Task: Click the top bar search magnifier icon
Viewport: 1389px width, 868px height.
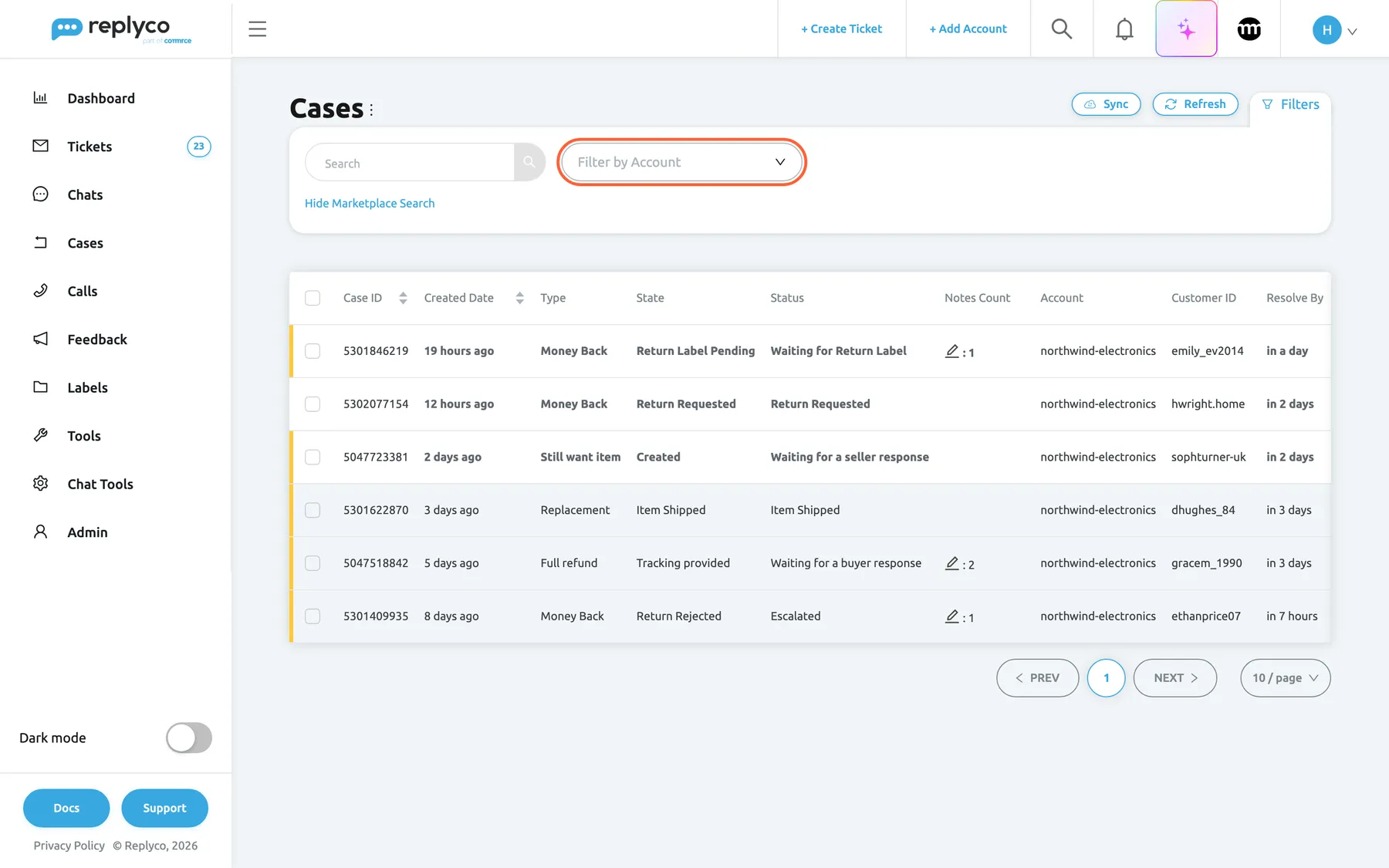Action: pos(1062,29)
